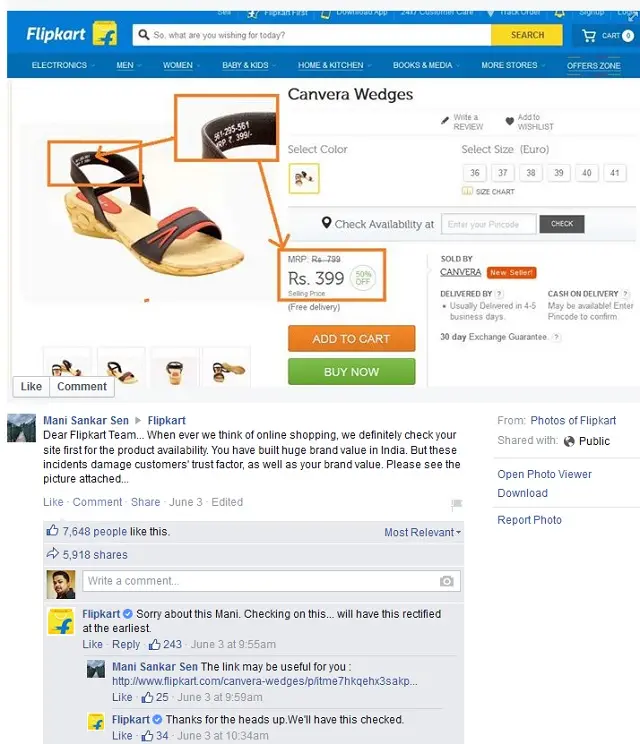640x744 pixels.
Task: Open the Offers Zone tab
Action: [594, 66]
